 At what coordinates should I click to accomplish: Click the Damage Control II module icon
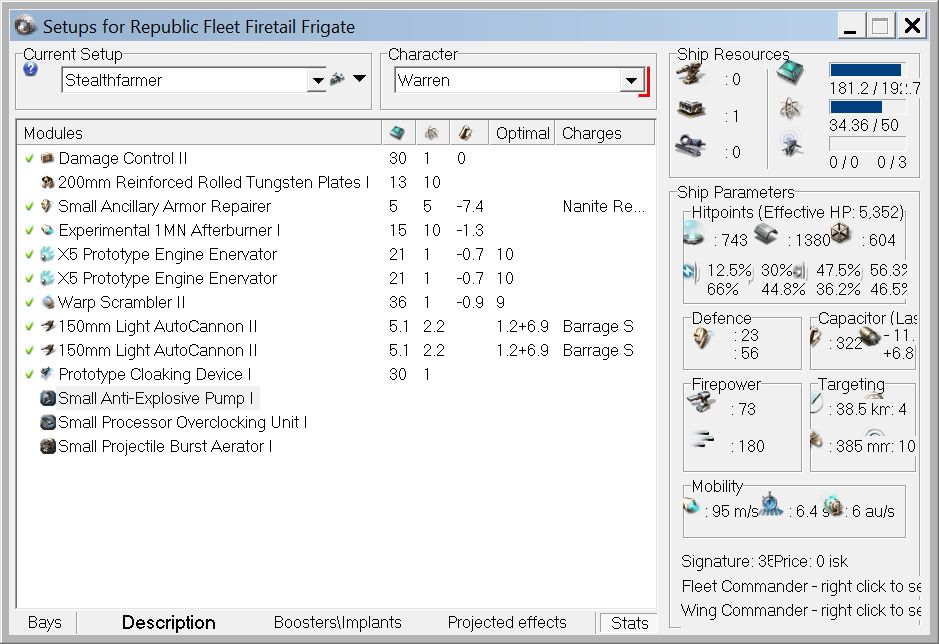click(47, 158)
